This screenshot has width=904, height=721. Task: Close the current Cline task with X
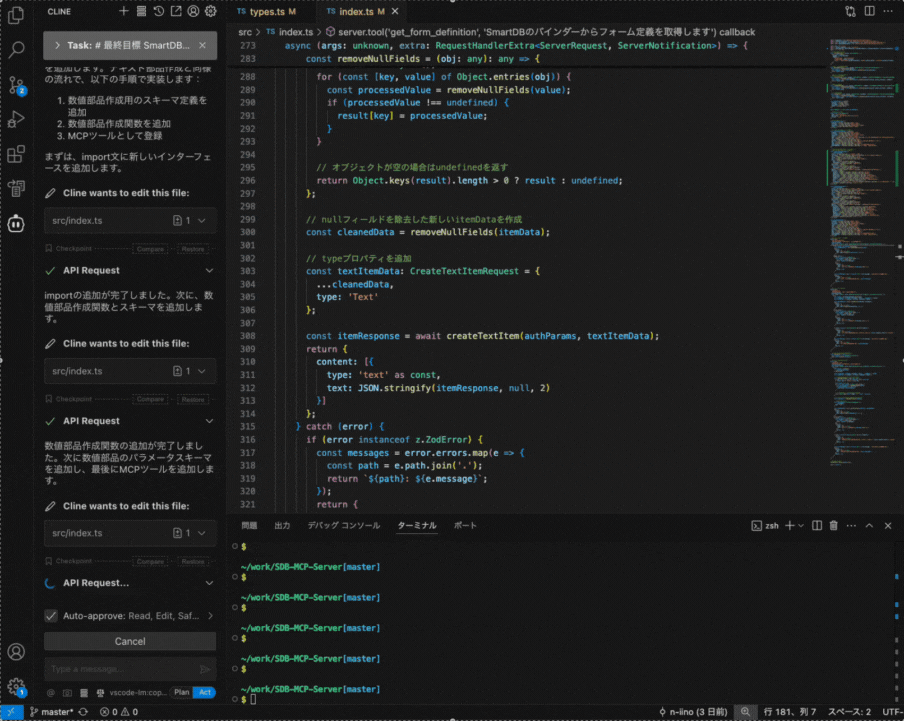click(x=202, y=46)
